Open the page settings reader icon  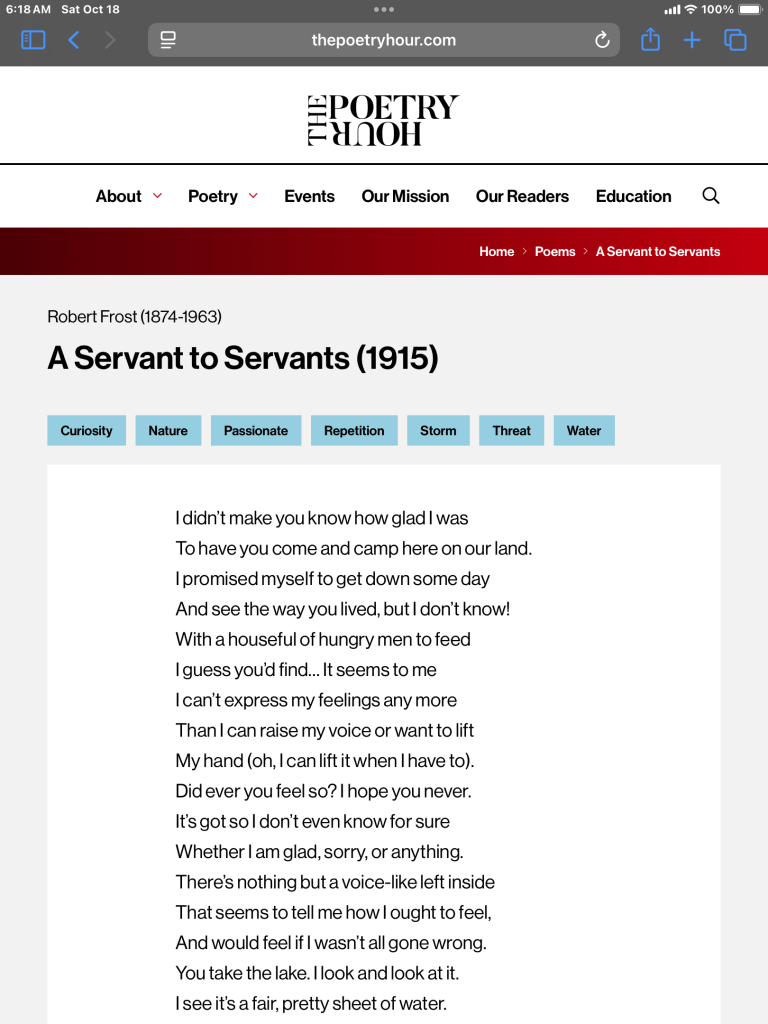(168, 40)
